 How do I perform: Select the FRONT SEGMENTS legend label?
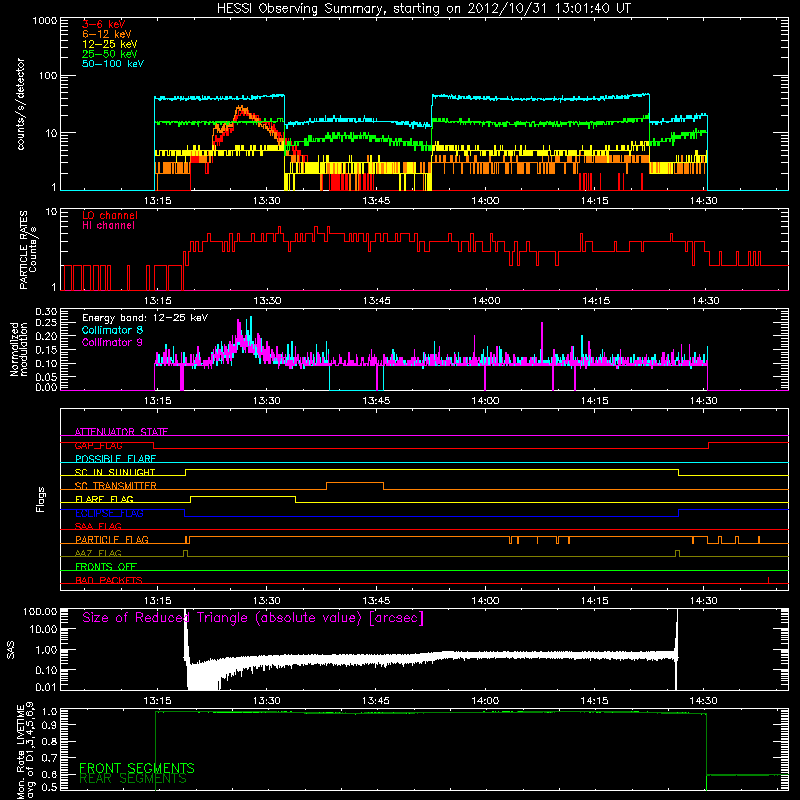tap(137, 768)
